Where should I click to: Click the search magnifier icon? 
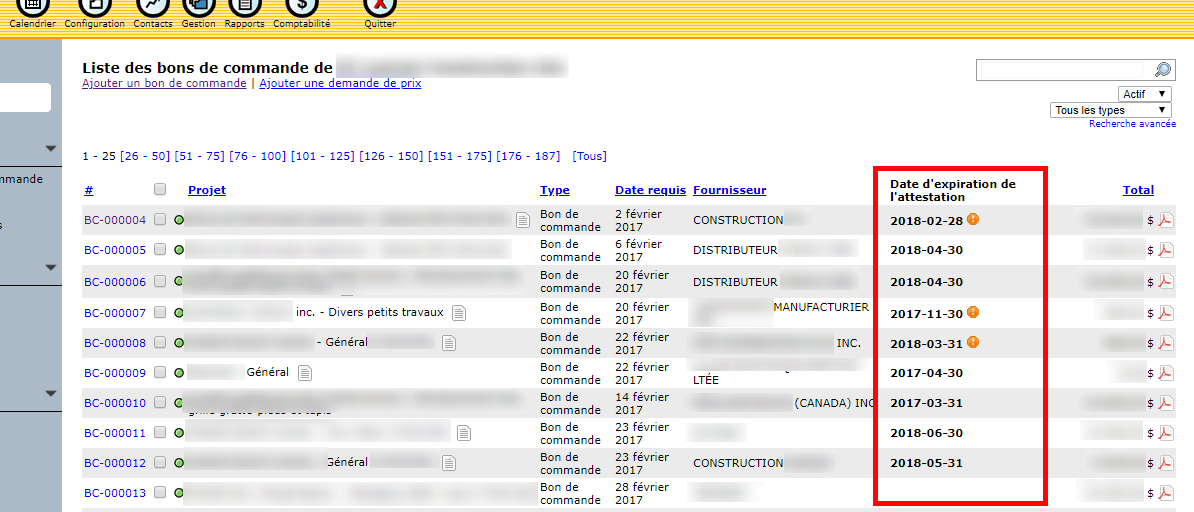click(1163, 70)
